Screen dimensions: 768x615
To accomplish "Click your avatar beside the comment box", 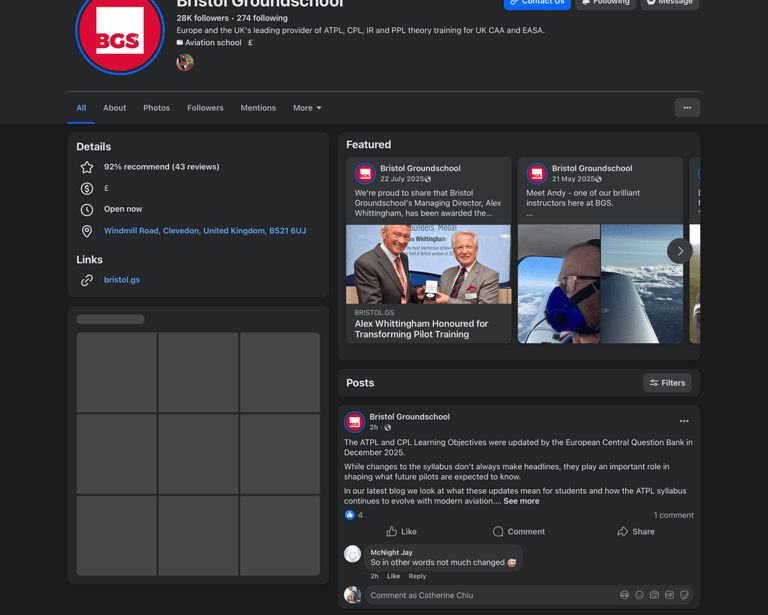I will click(352, 595).
